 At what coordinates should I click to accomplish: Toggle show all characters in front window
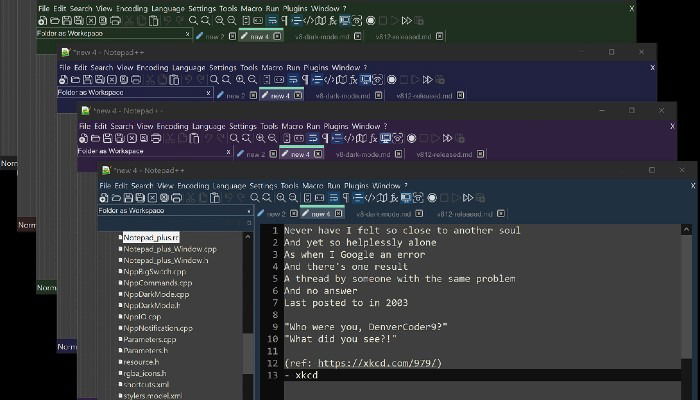(x=346, y=198)
